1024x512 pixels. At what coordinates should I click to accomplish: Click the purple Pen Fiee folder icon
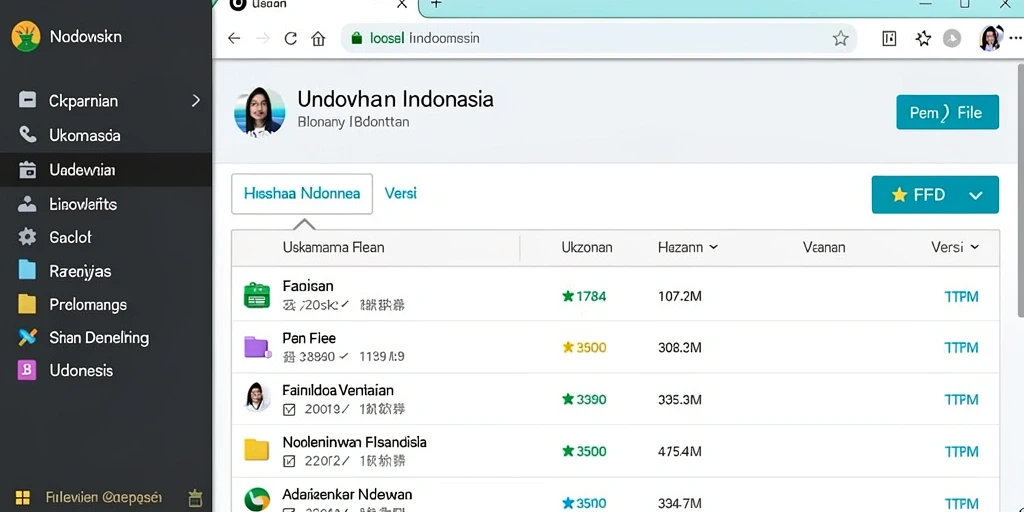coord(258,347)
